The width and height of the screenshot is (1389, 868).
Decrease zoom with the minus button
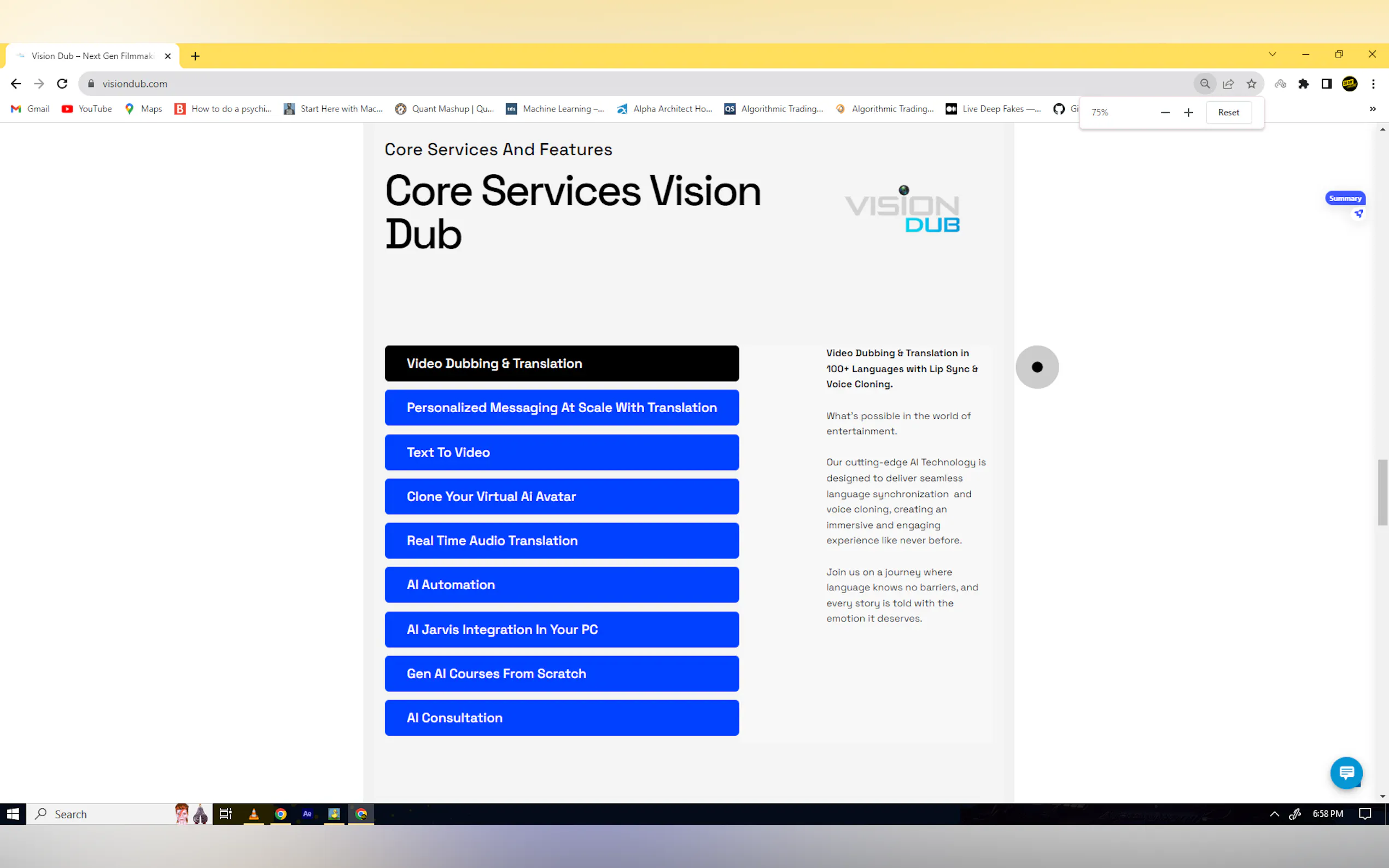[1165, 113]
